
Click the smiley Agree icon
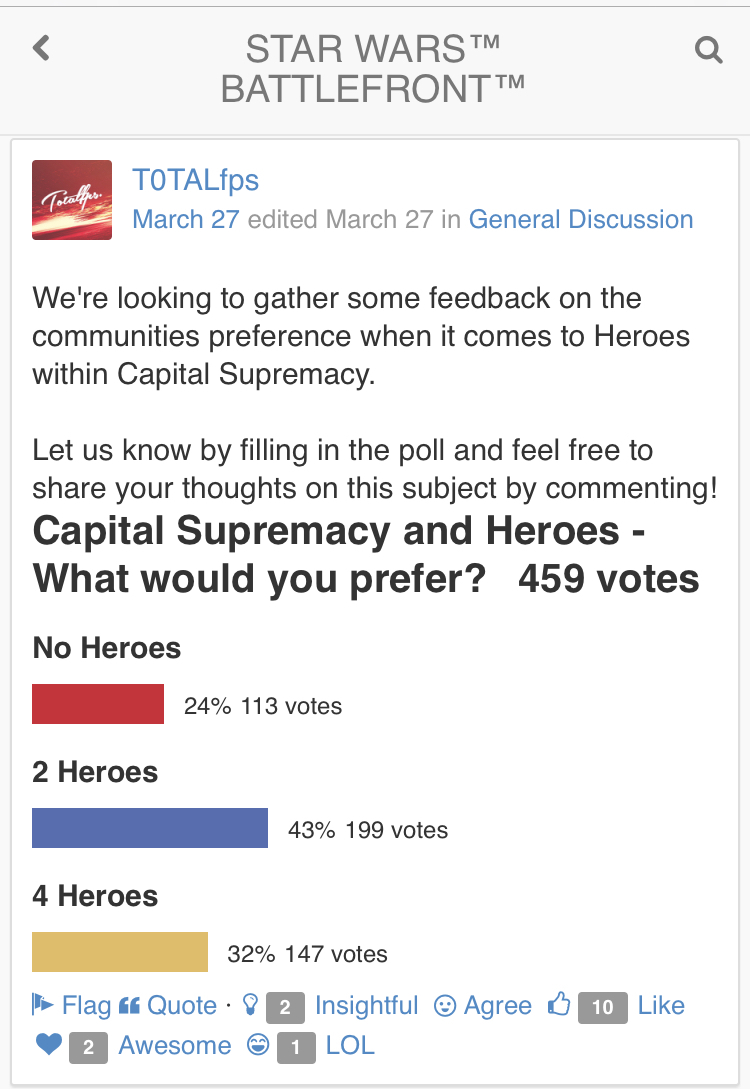(x=444, y=1005)
